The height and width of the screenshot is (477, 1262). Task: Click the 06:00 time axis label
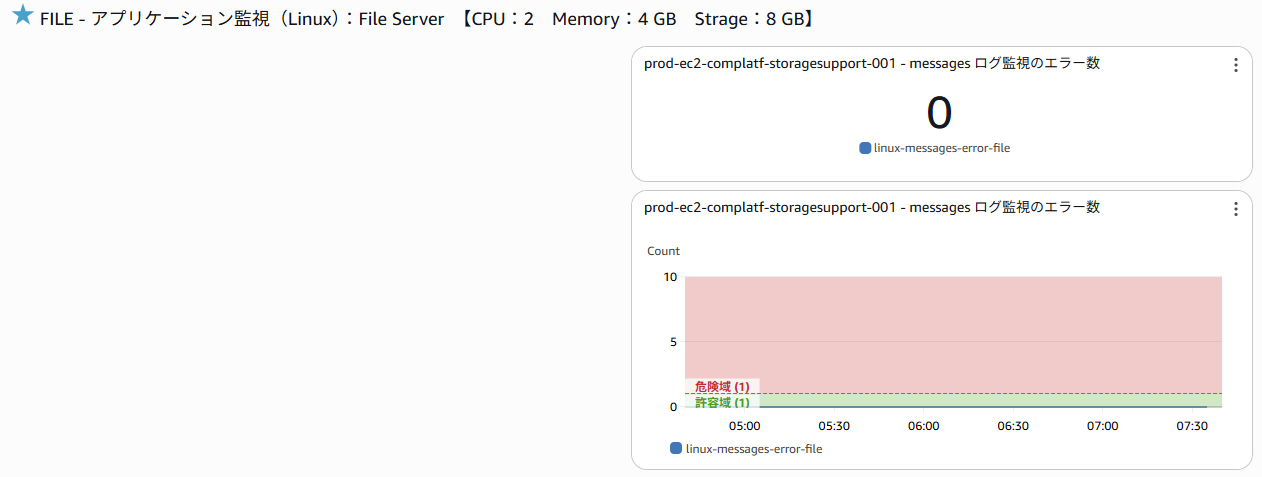[923, 426]
